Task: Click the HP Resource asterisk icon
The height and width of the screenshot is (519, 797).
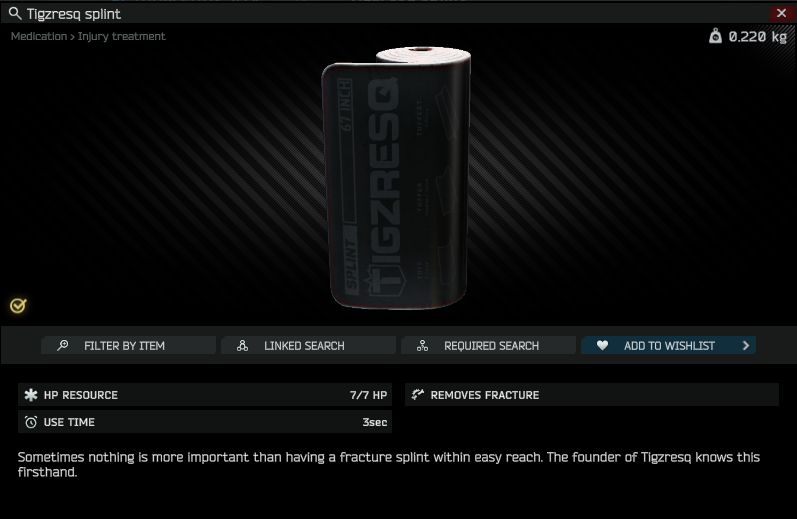Action: click(x=31, y=395)
